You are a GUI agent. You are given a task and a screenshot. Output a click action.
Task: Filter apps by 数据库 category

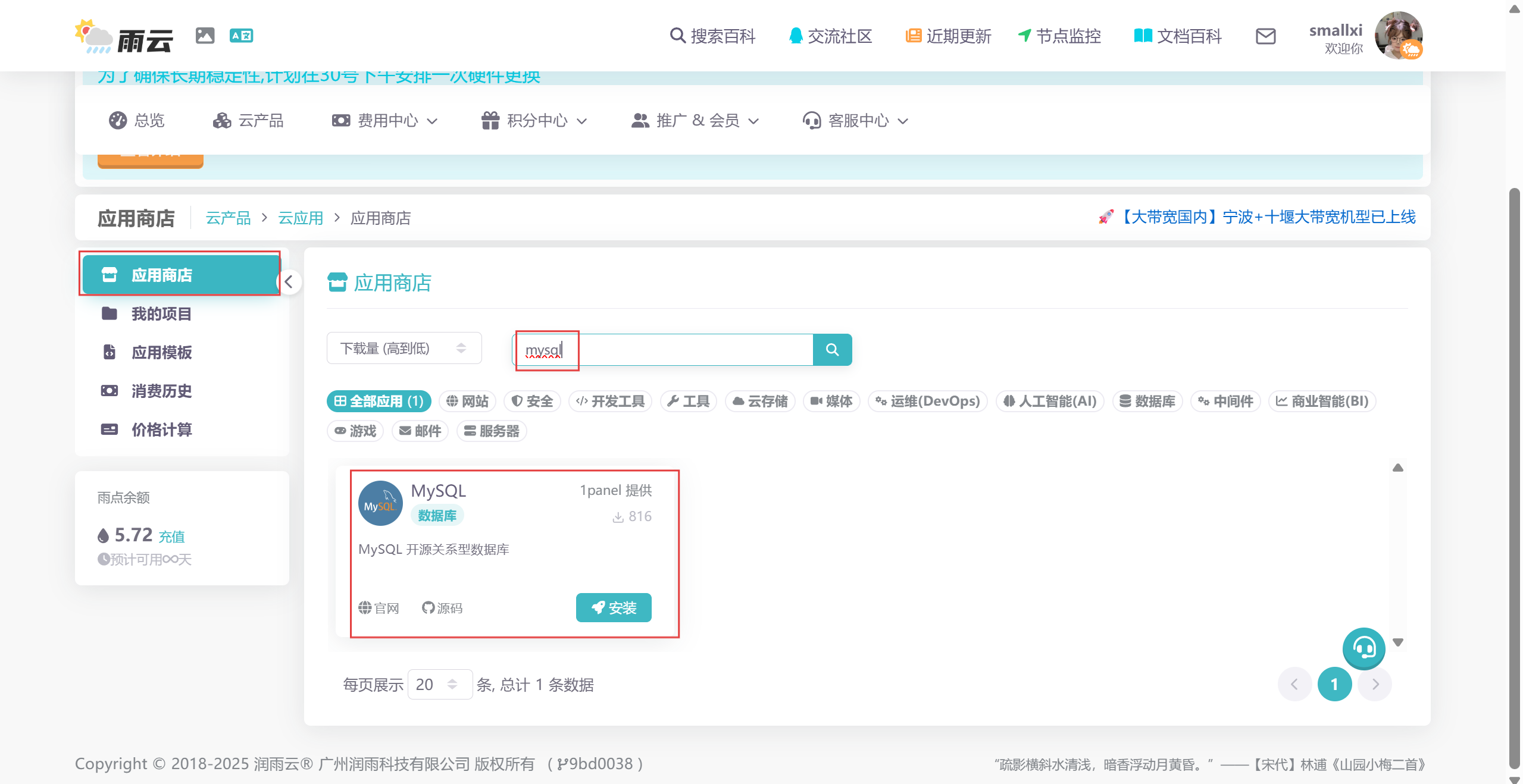pos(1147,401)
